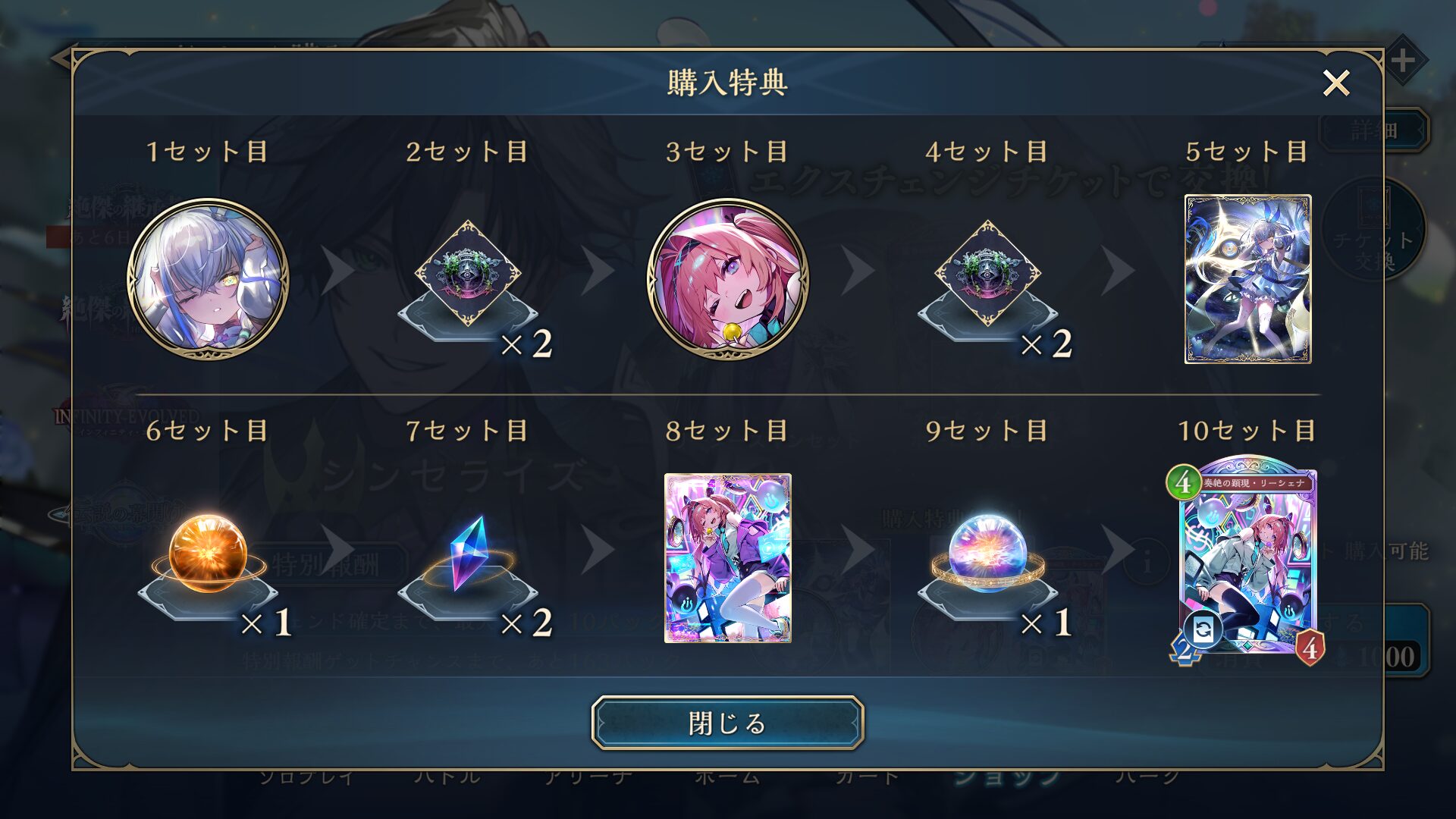
Task: Tap the arrow after the 1st set reward
Action: point(338,270)
